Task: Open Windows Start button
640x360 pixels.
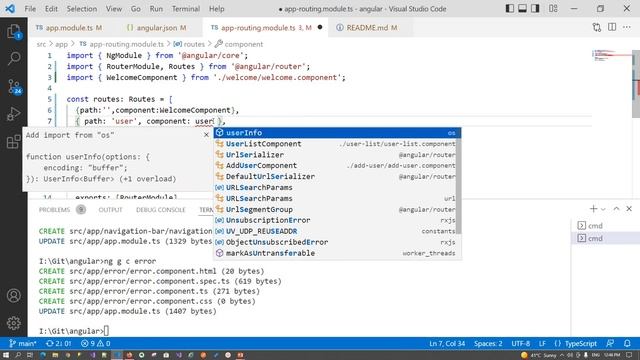Action: tap(6, 355)
